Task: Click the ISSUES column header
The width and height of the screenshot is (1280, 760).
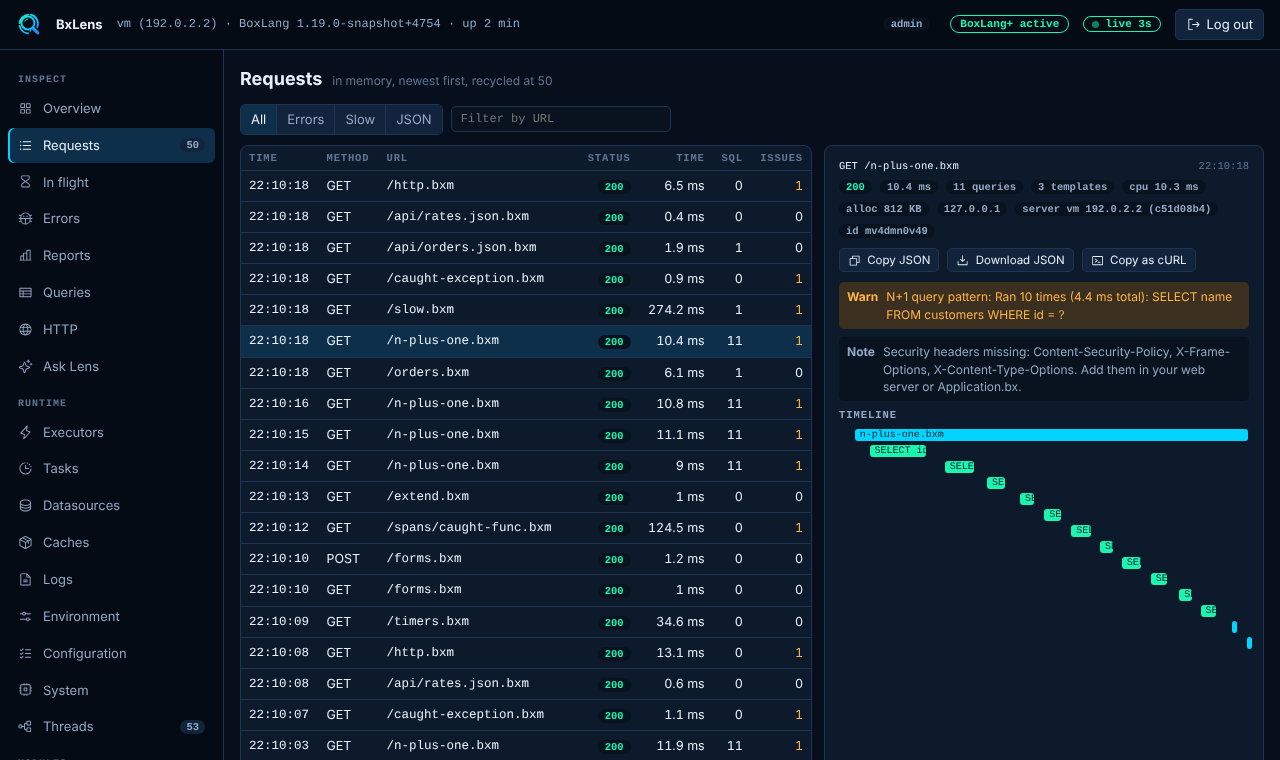Action: (x=781, y=158)
